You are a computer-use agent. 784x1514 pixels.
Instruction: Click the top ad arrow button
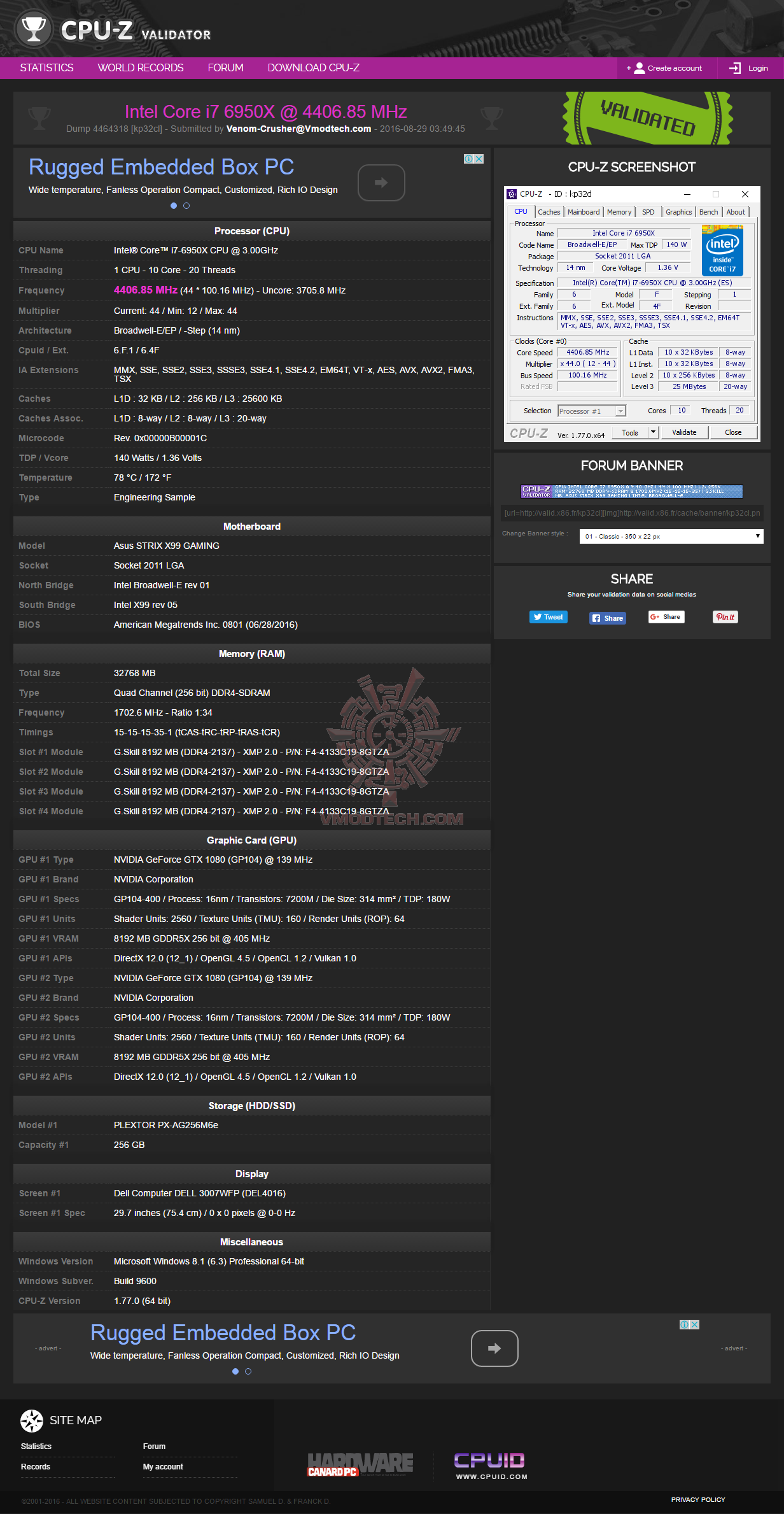[381, 183]
